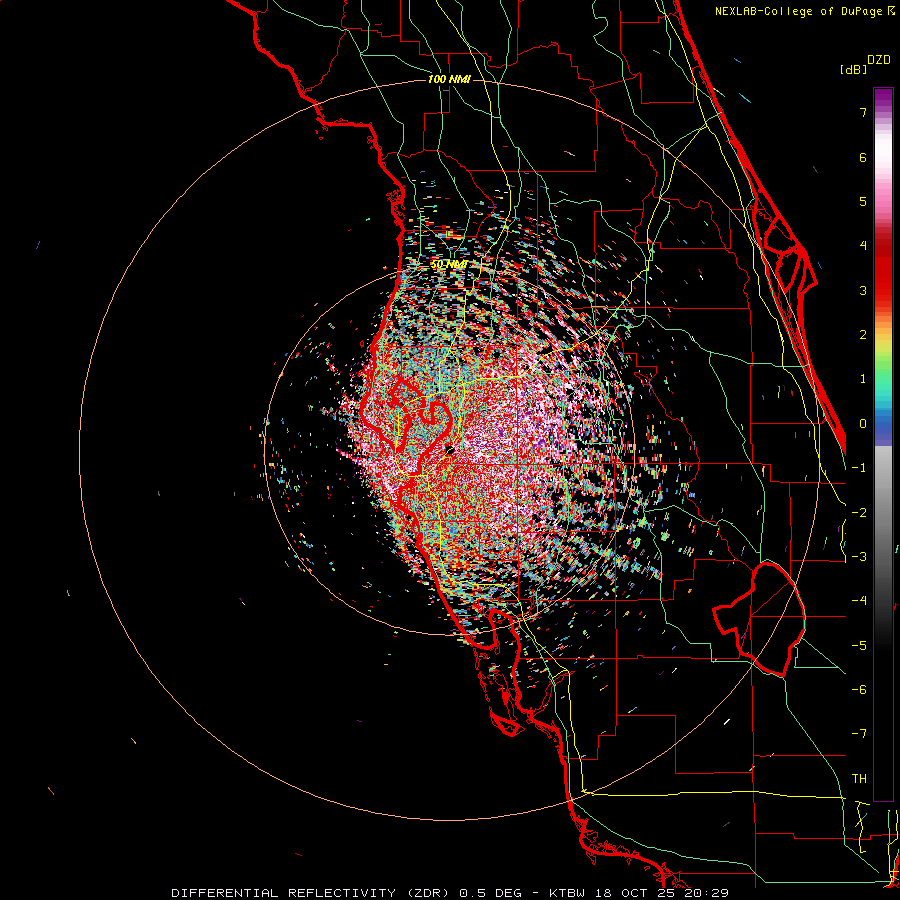Click the 7 value on color scale
This screenshot has height=900, width=900.
[x=863, y=113]
